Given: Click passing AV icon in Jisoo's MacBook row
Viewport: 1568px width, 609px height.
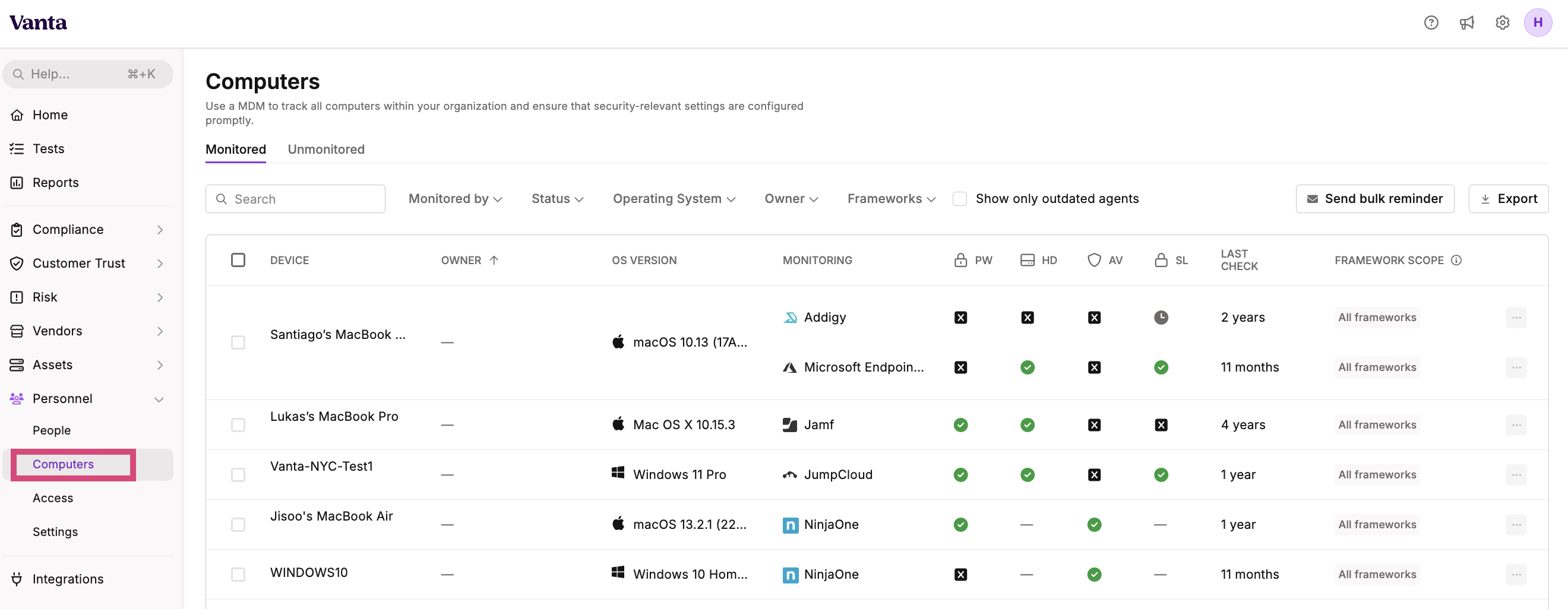Looking at the screenshot, I should 1094,525.
